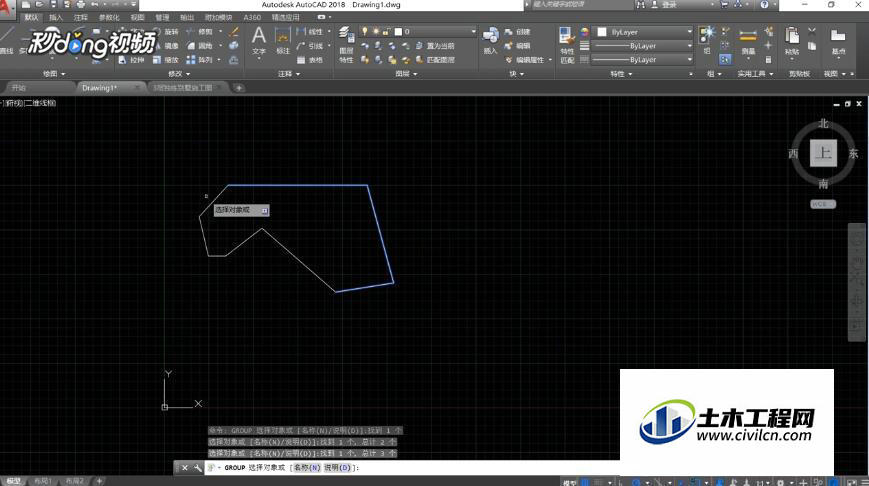Viewport: 869px width, 486px height.
Task: Open the ByLayer color dropdown
Action: [643, 32]
